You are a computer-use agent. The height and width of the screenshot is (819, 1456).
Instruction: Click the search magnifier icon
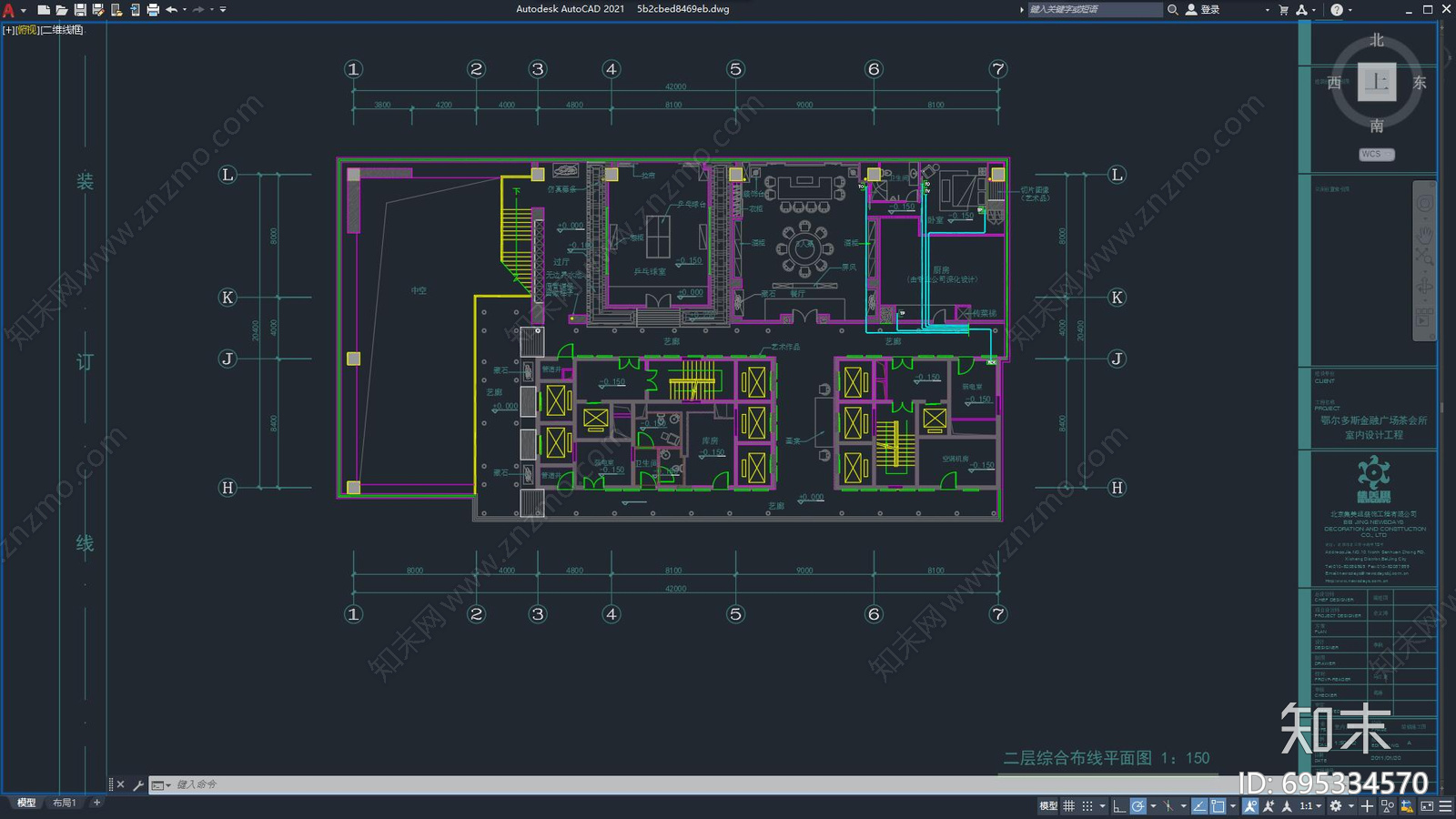pyautogui.click(x=1173, y=10)
